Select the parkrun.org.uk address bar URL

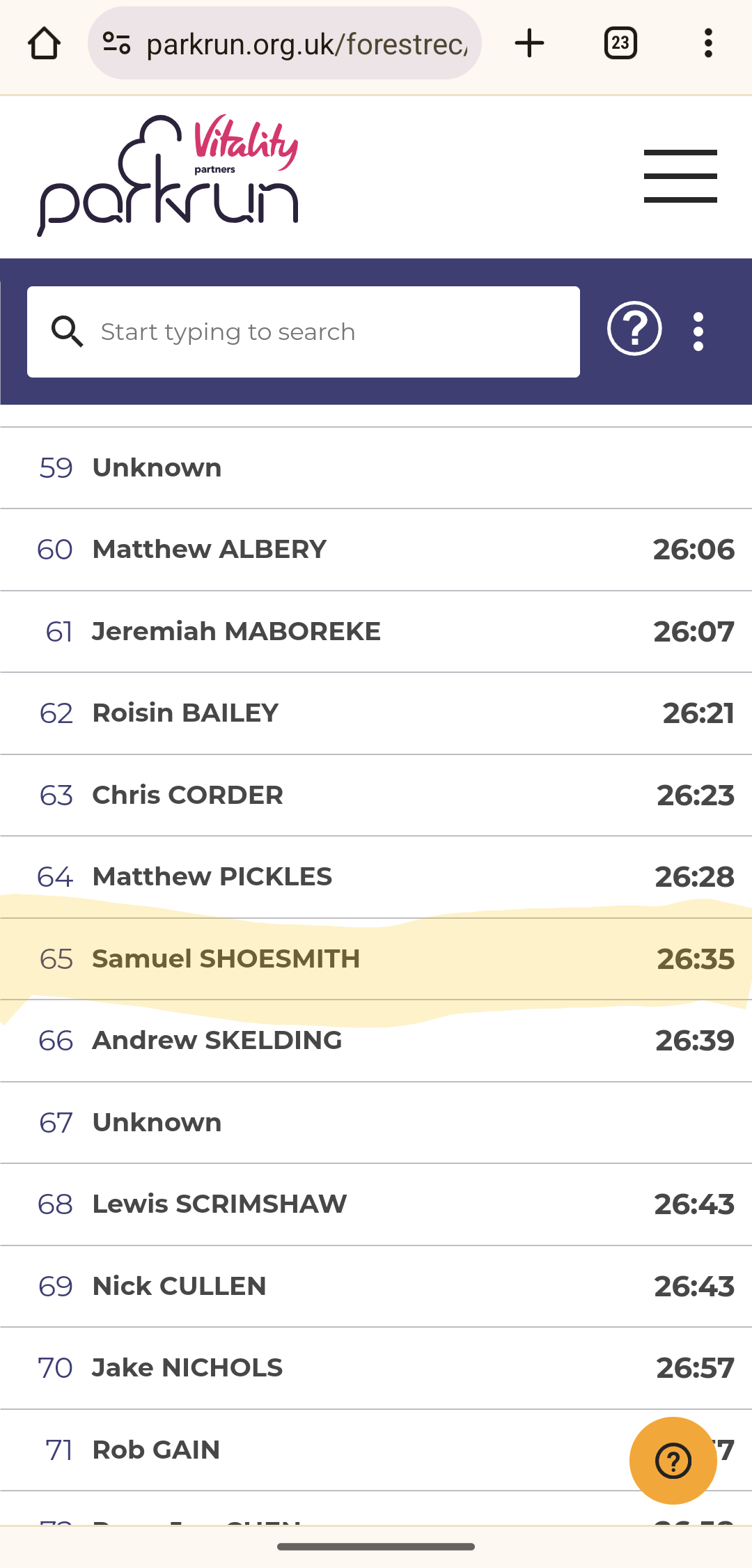(307, 44)
